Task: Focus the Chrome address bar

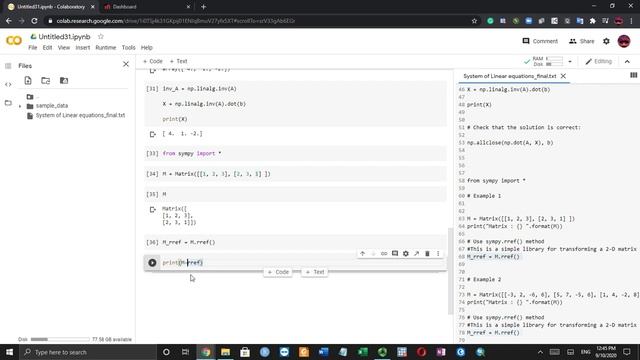Action: [x=261, y=21]
